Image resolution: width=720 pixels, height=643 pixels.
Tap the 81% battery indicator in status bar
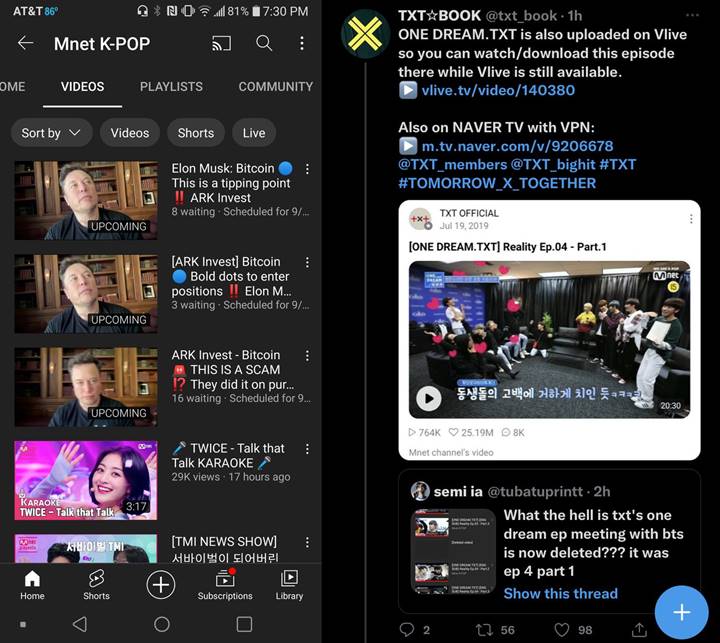click(244, 11)
